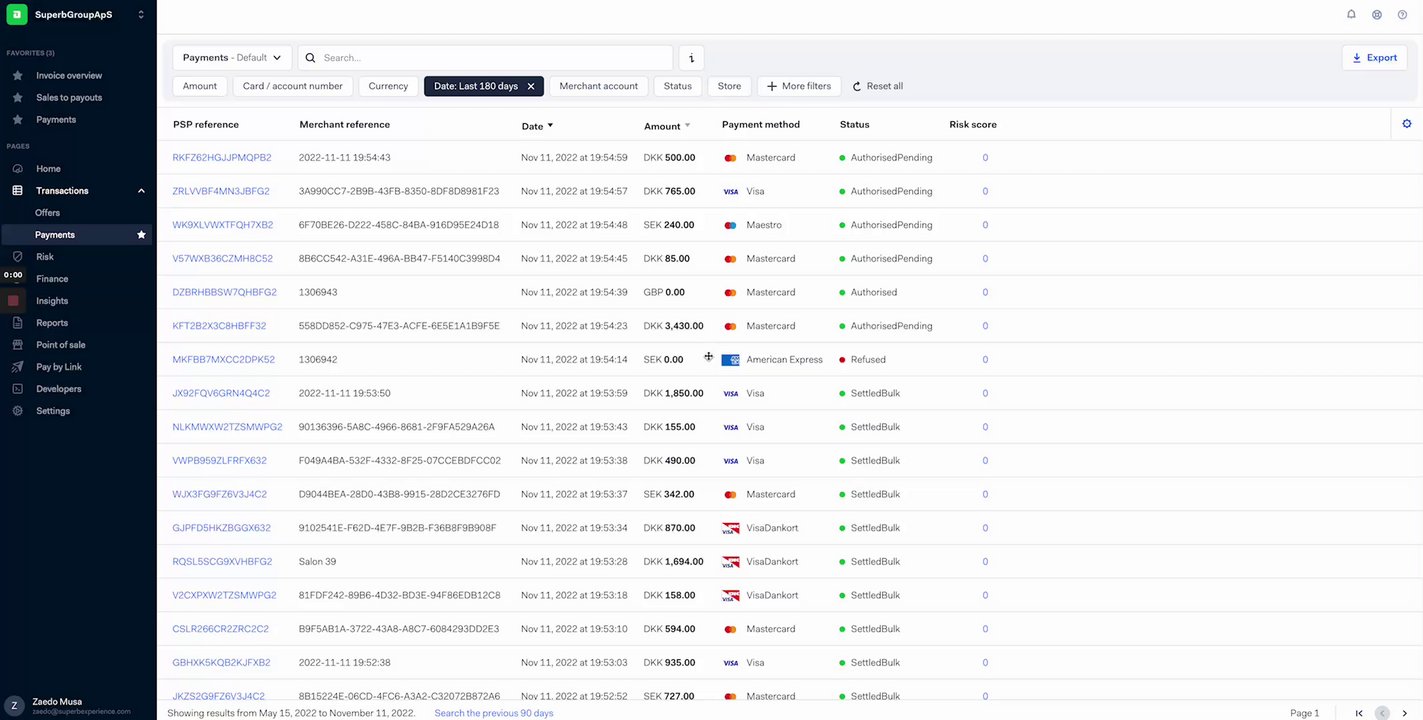Screen dimensions: 1423x720
Task: Click amount SEK 342.00
Action: pos(669,495)
